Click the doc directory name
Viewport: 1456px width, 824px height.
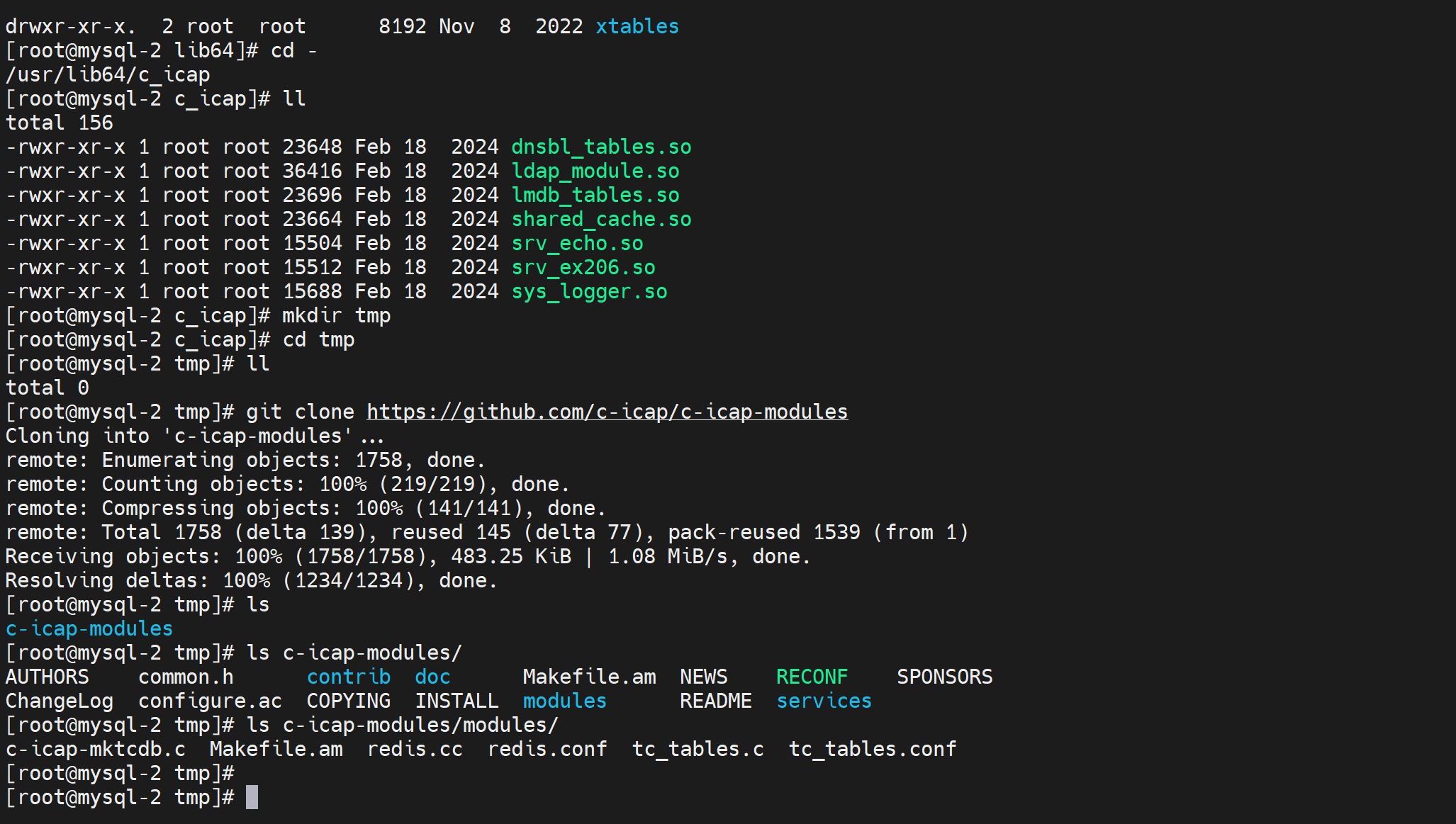tap(432, 677)
